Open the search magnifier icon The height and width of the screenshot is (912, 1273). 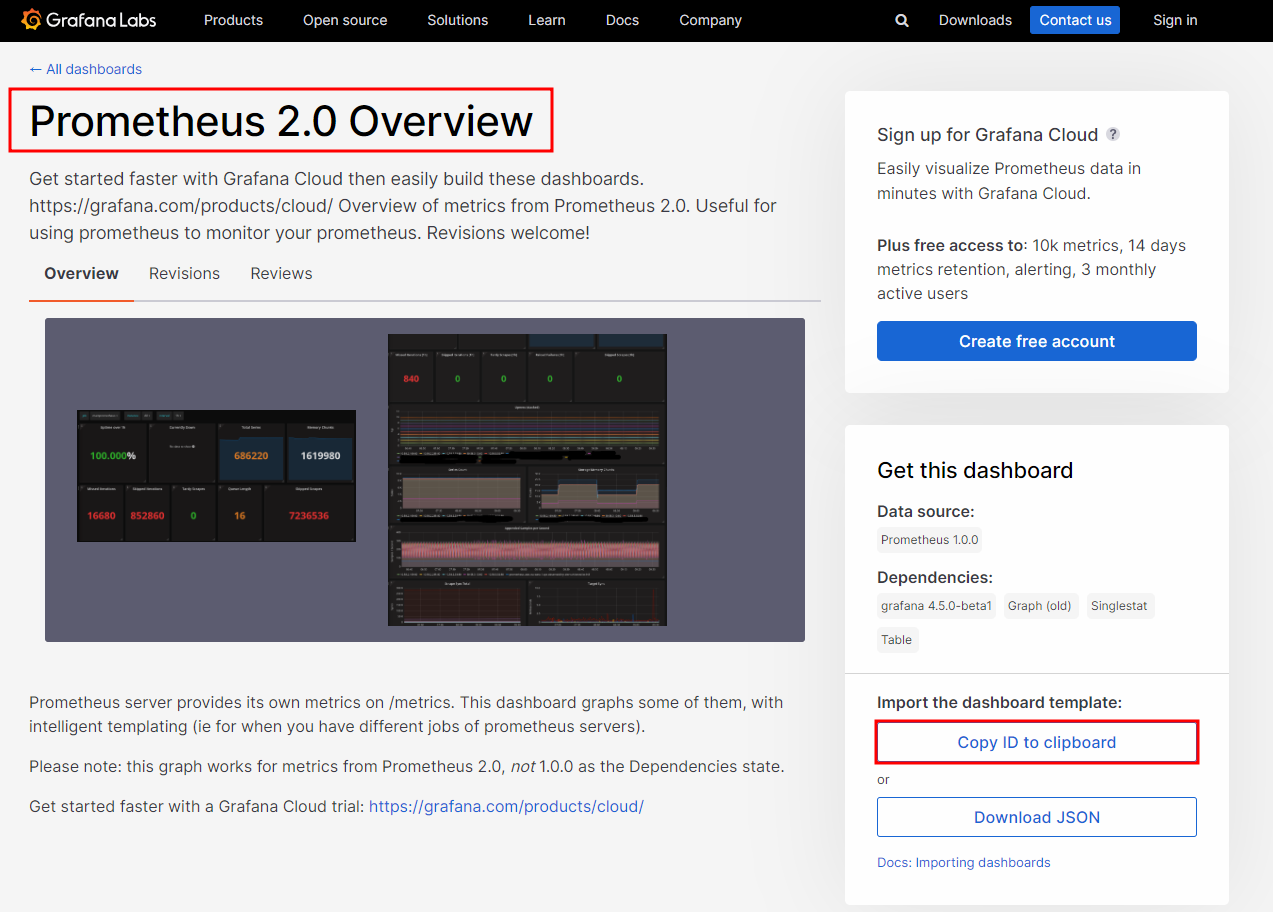pyautogui.click(x=902, y=20)
